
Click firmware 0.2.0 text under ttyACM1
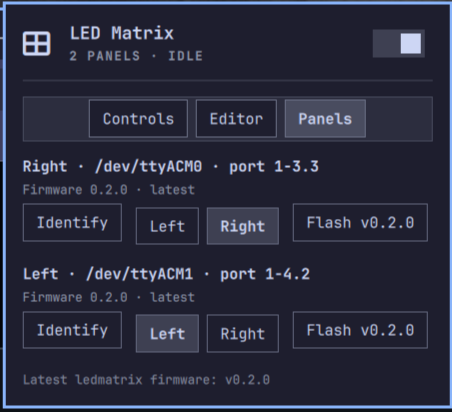pos(109,297)
